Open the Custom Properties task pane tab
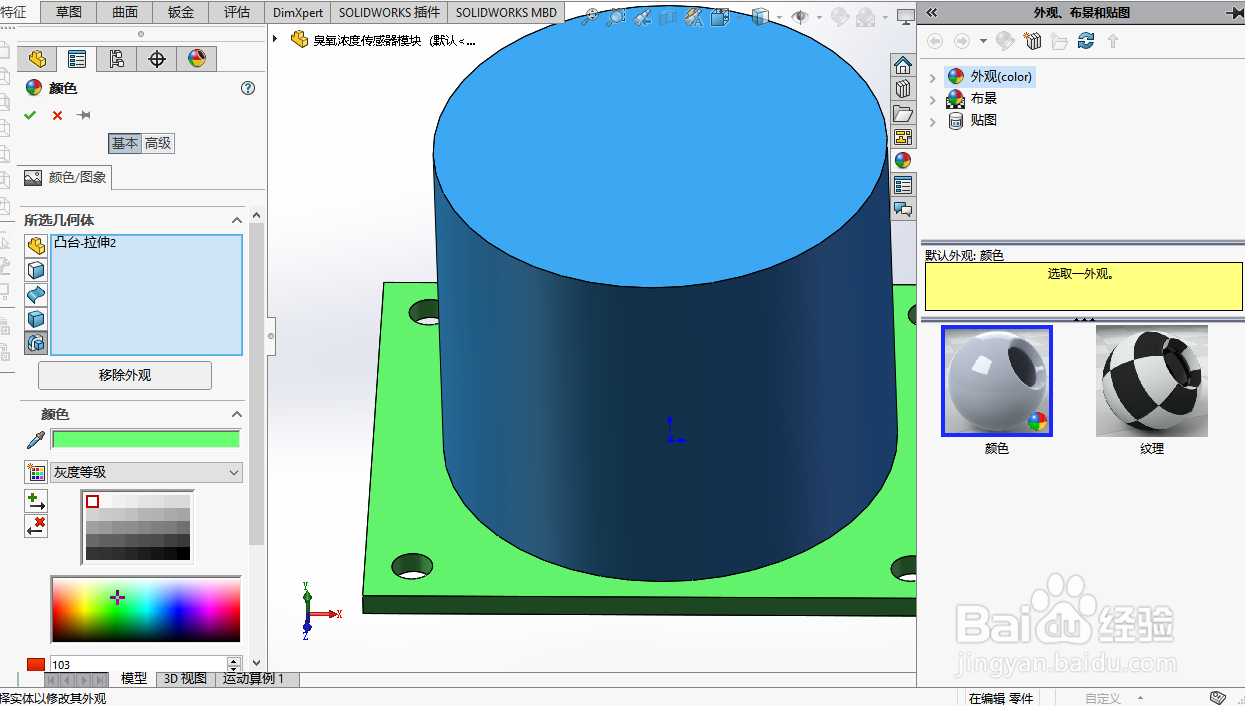This screenshot has width=1245, height=706. coord(903,185)
